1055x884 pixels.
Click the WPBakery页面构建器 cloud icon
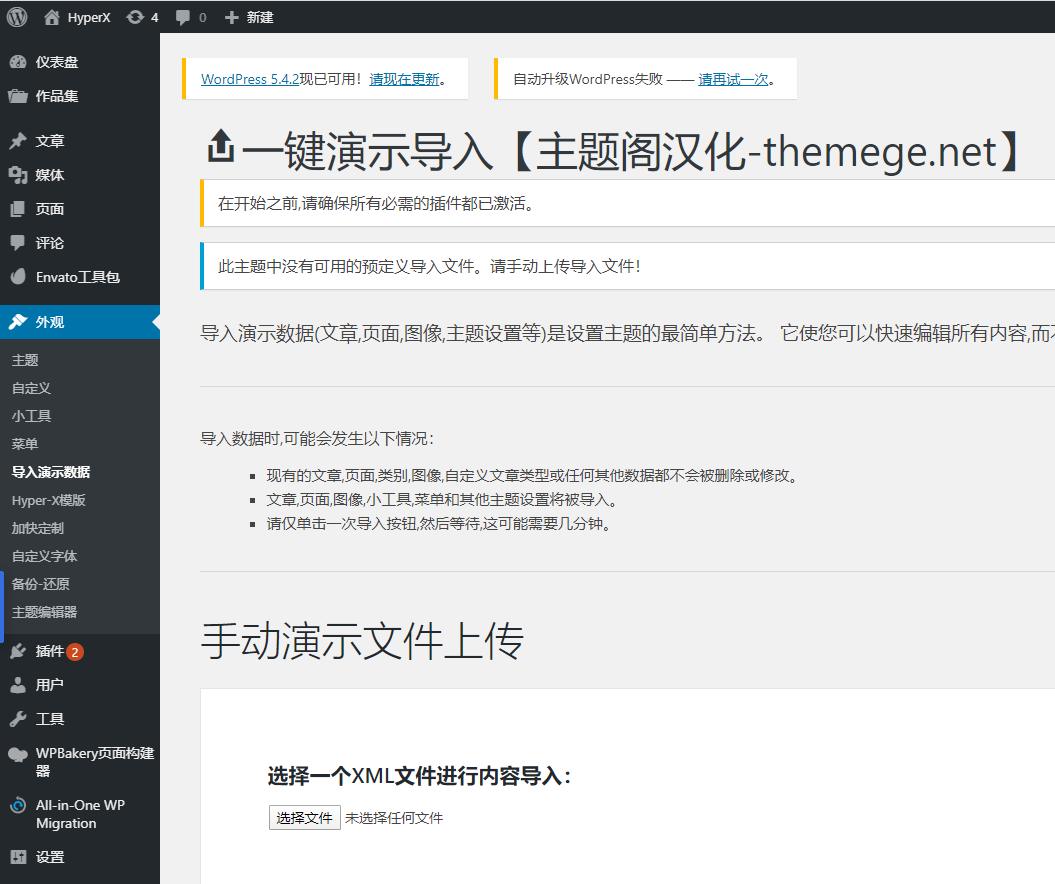pos(18,755)
